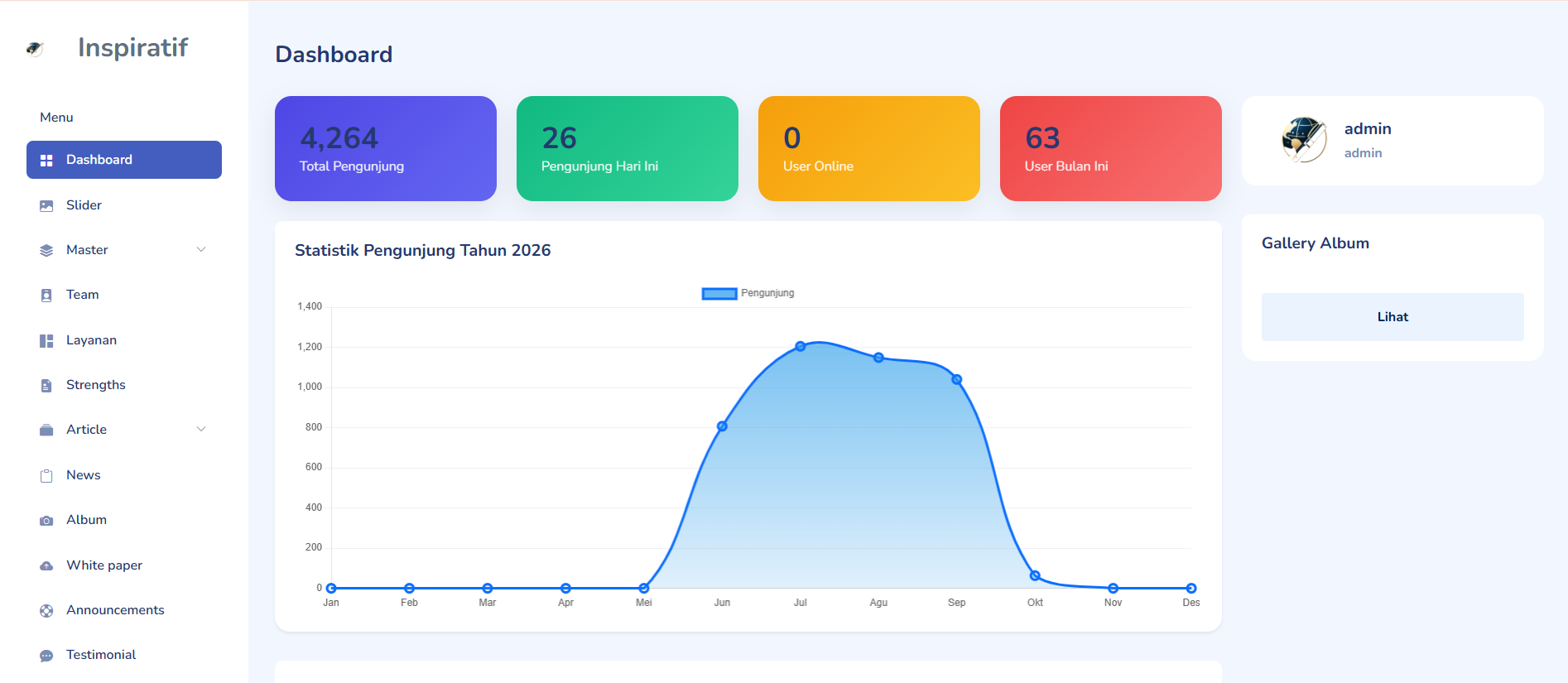Open the News menu item
This screenshot has width=1568, height=683.
[x=124, y=475]
